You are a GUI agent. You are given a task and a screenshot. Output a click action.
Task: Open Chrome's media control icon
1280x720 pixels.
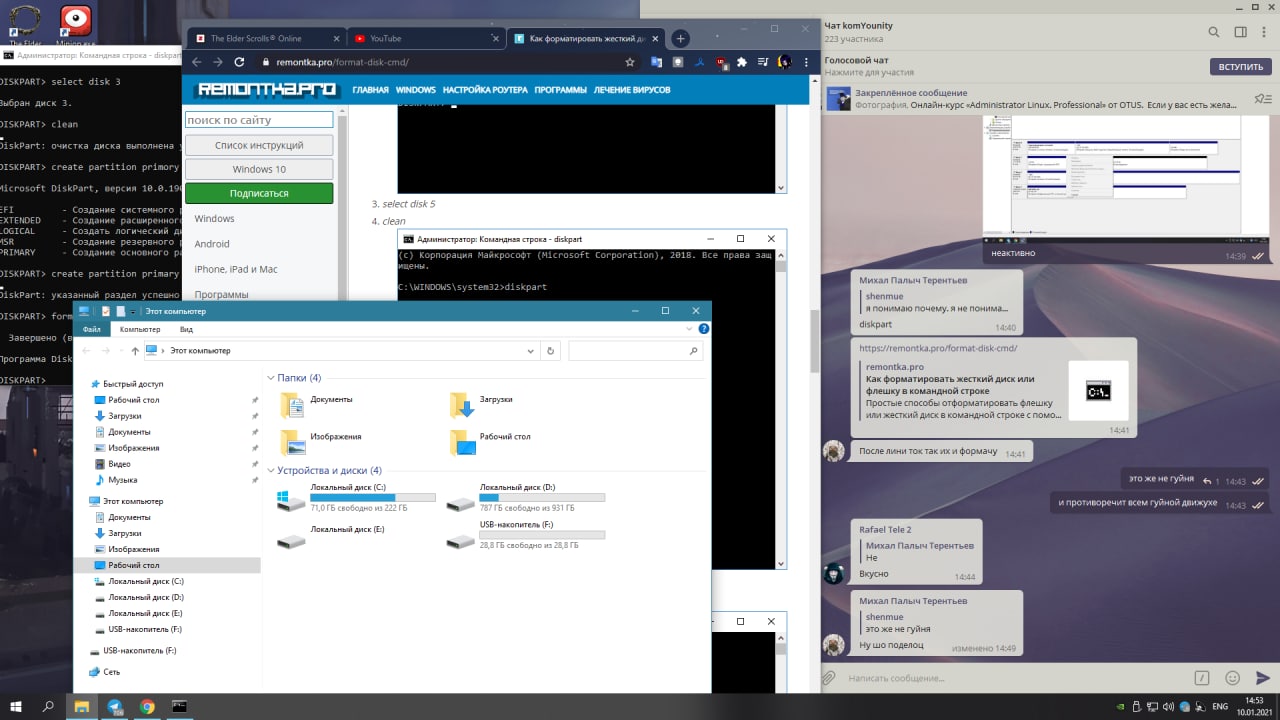coord(763,62)
